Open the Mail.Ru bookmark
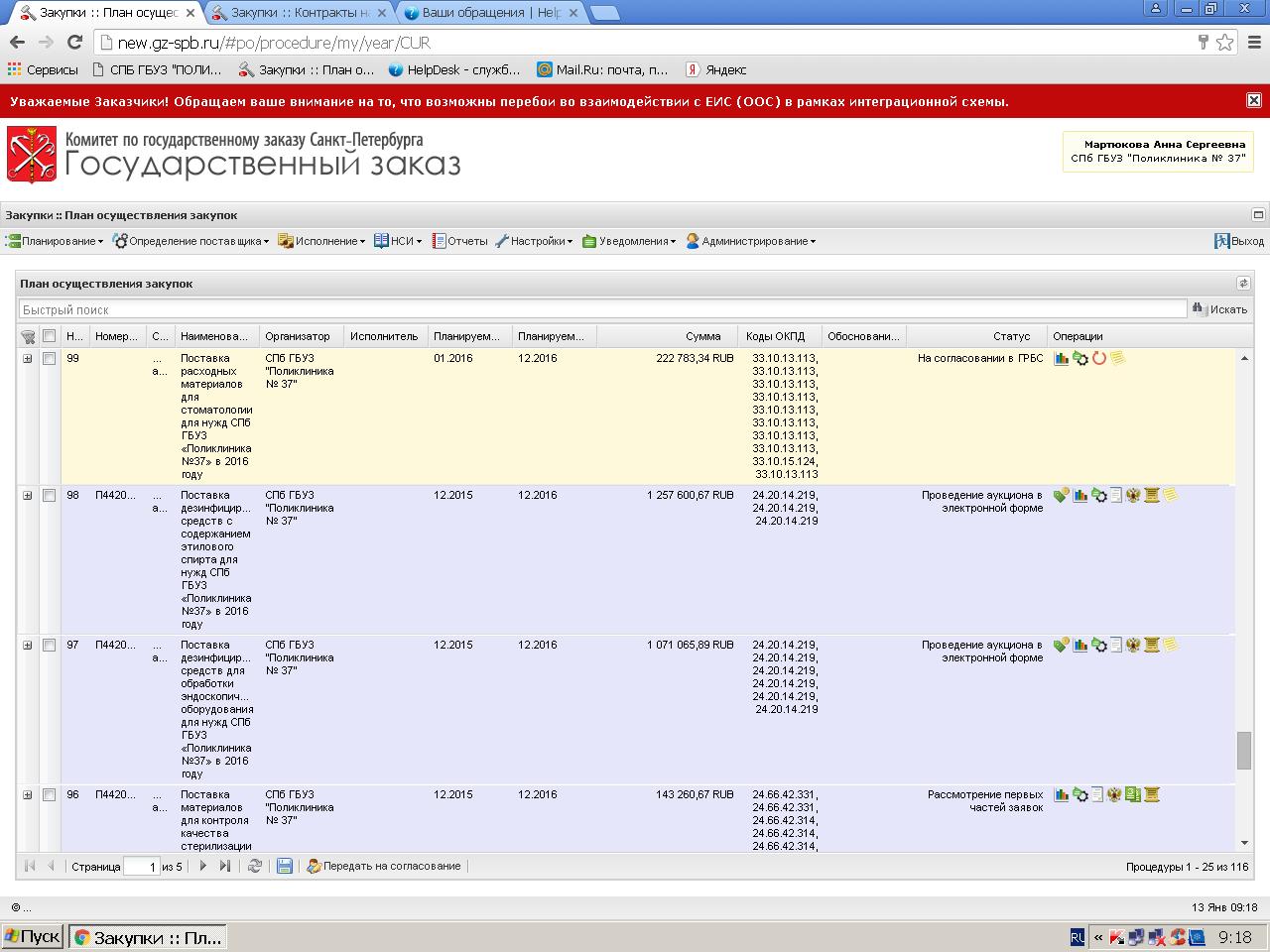Screen dimensions: 1270x952 [602, 69]
